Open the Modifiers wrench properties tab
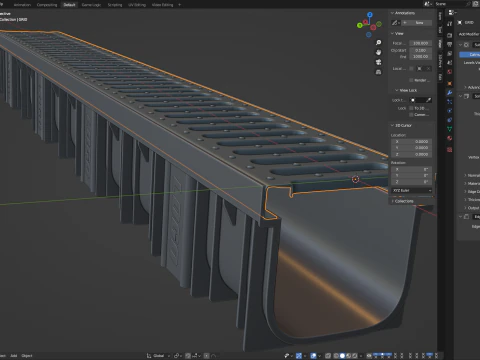The width and height of the screenshot is (480, 360). point(450,93)
